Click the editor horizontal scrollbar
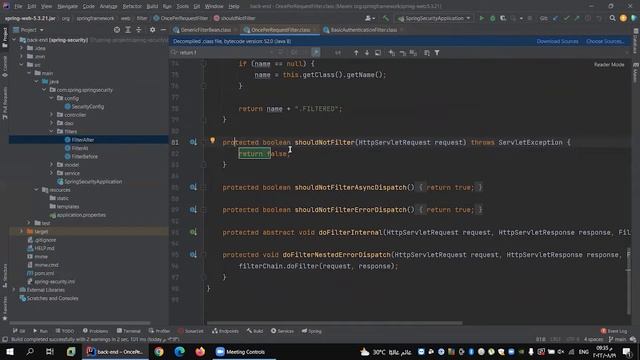Image resolution: width=640 pixels, height=360 pixels. pyautogui.click(x=335, y=323)
